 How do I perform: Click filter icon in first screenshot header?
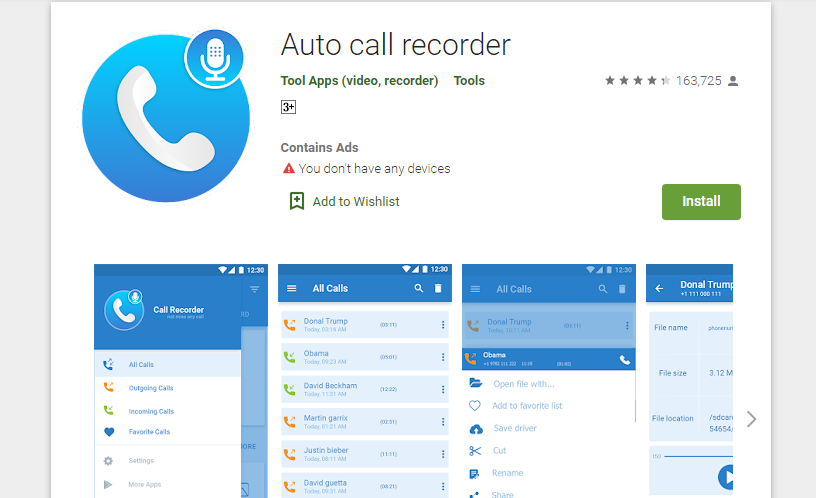(x=254, y=289)
